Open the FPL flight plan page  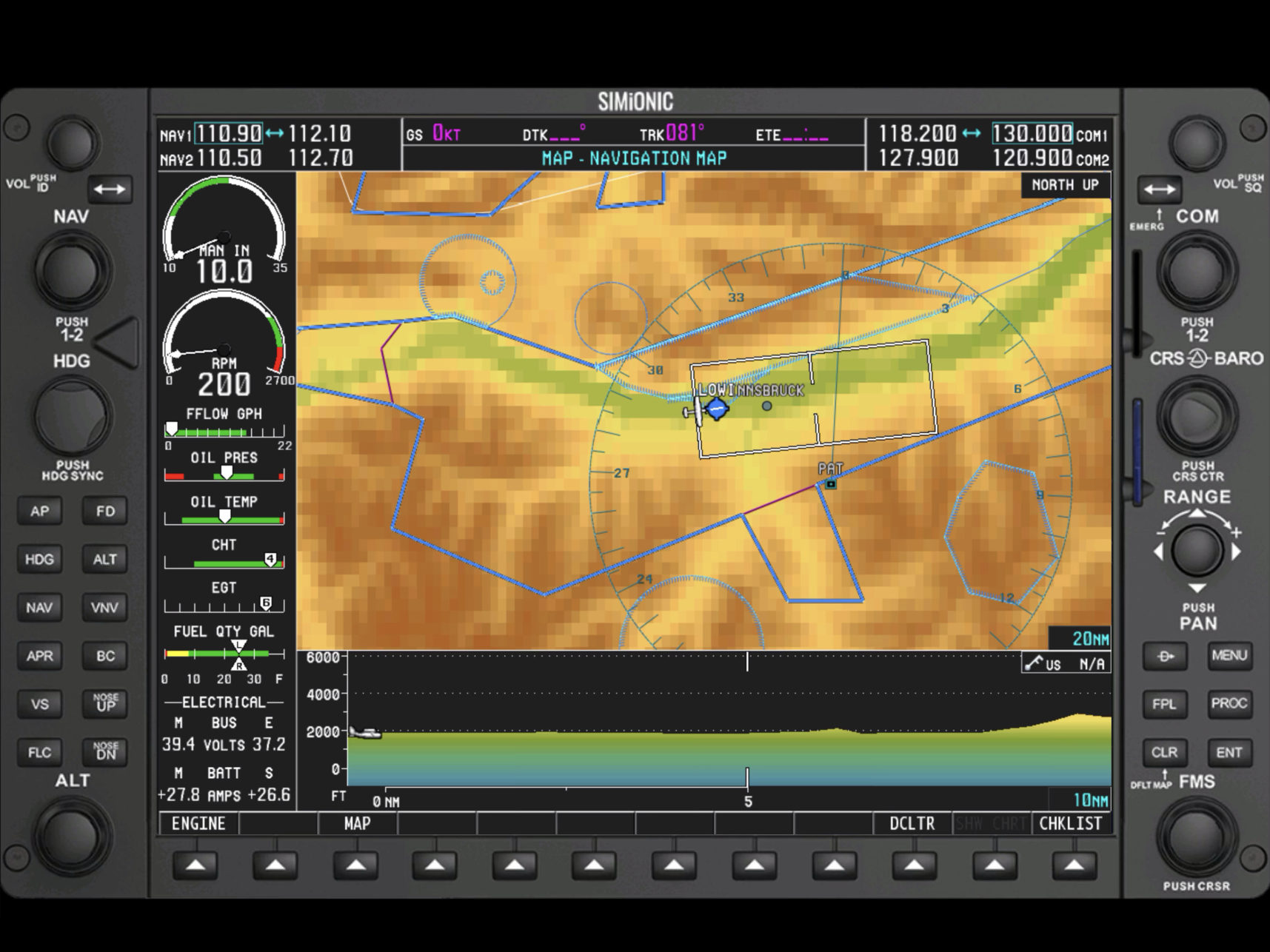tap(1164, 704)
